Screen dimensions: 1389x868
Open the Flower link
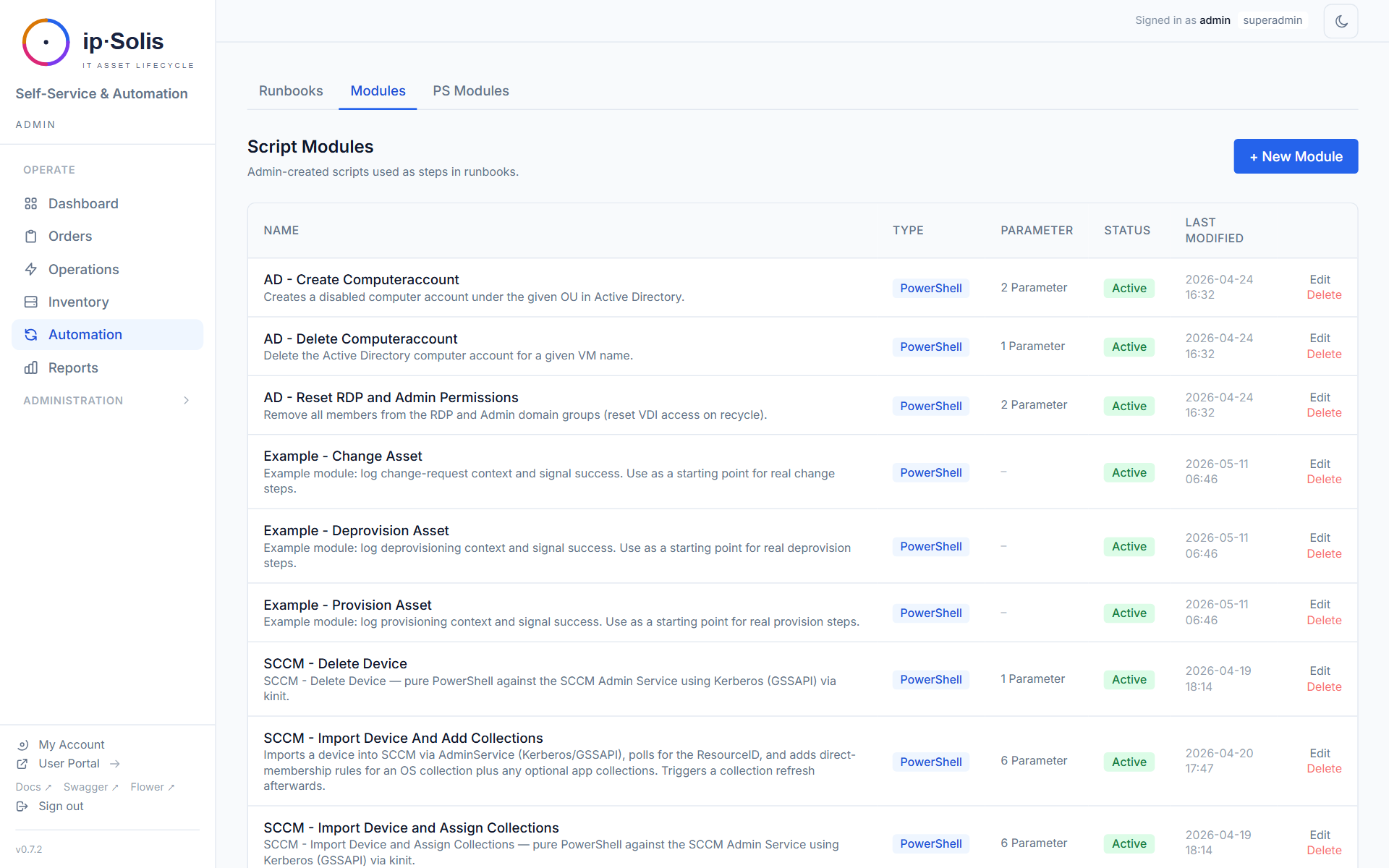click(152, 787)
